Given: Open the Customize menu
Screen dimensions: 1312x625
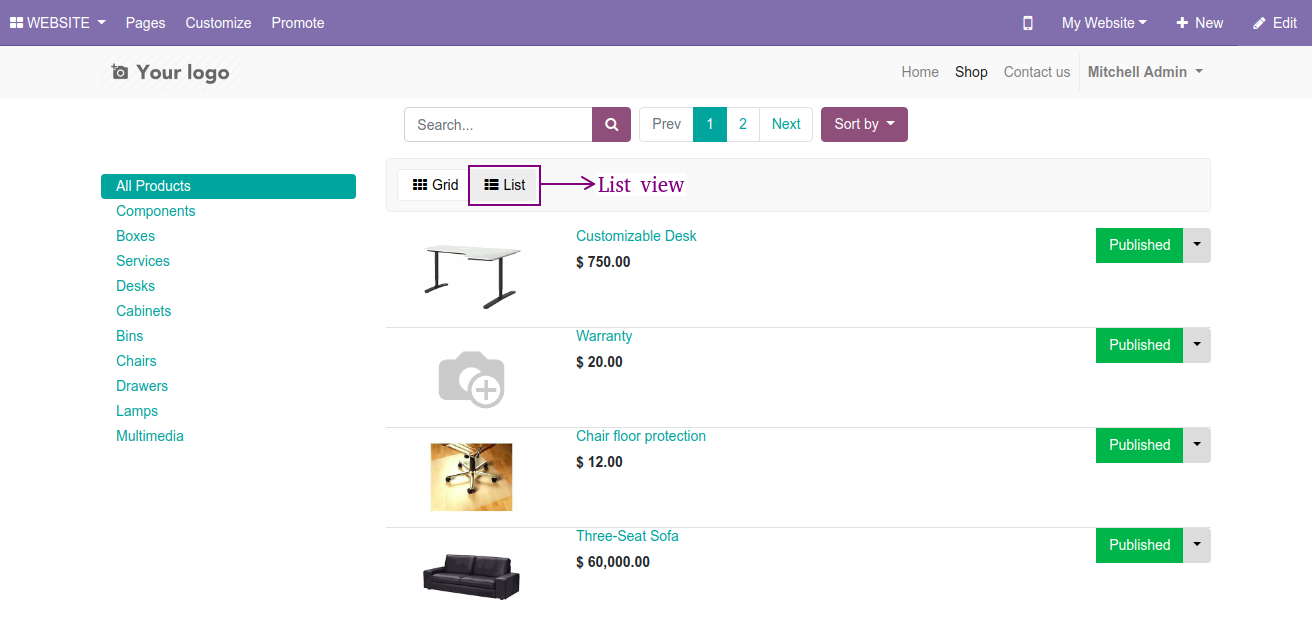Looking at the screenshot, I should click(218, 23).
